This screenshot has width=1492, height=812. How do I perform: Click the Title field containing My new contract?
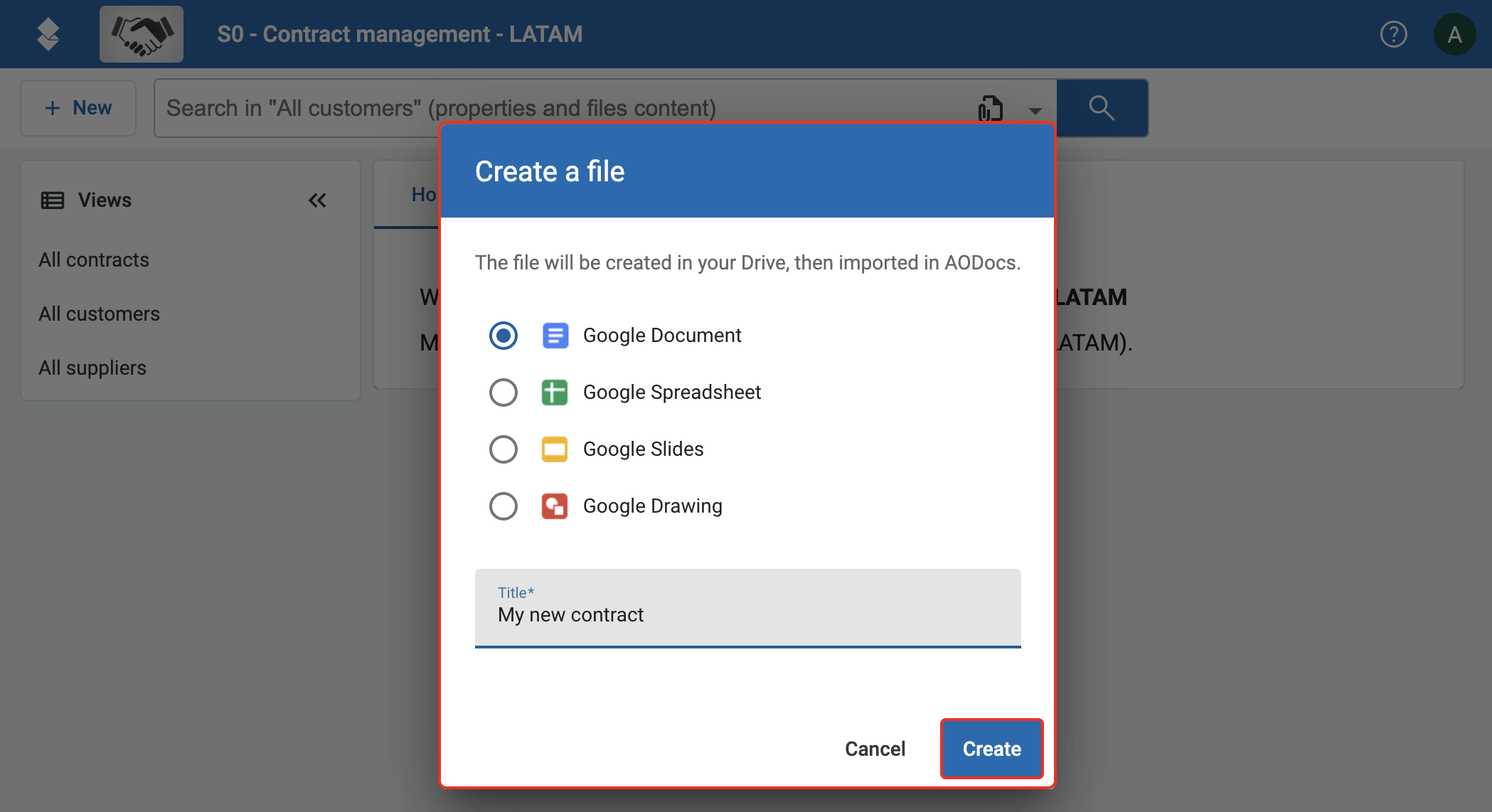pyautogui.click(x=748, y=608)
